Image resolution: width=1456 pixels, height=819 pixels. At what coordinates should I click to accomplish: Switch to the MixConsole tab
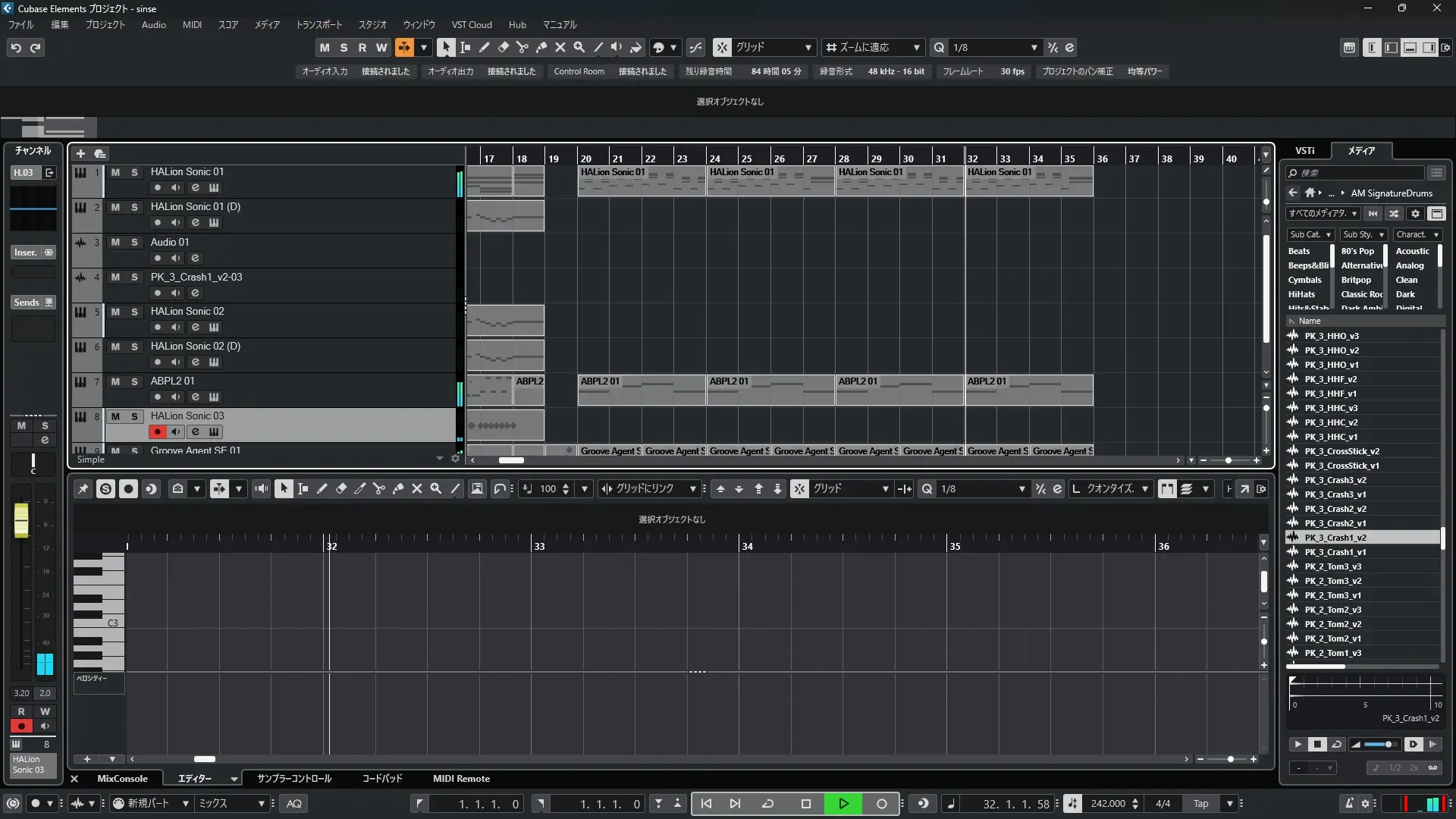[x=122, y=779]
